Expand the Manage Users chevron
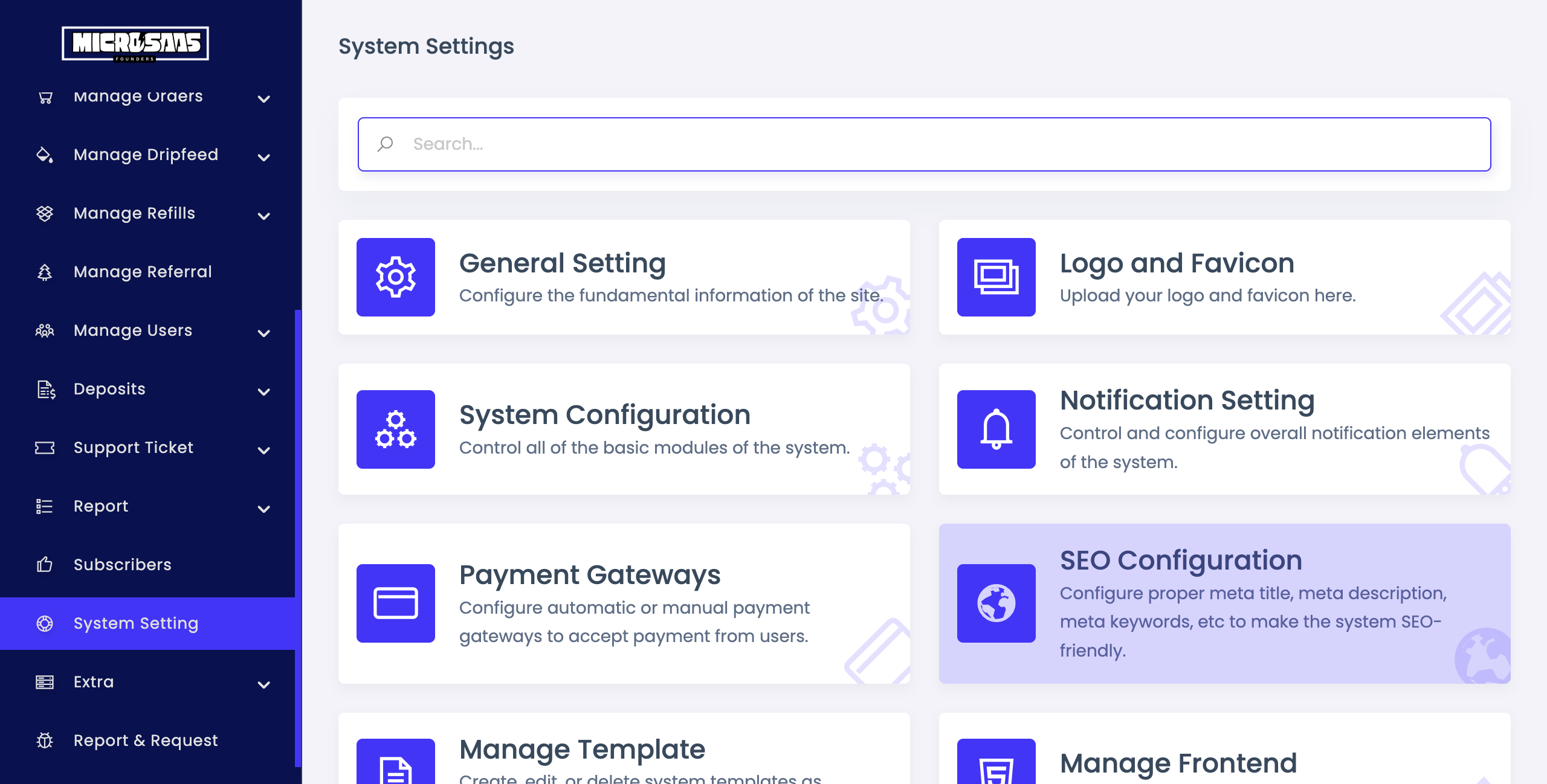Viewport: 1547px width, 784px height. pos(263,333)
